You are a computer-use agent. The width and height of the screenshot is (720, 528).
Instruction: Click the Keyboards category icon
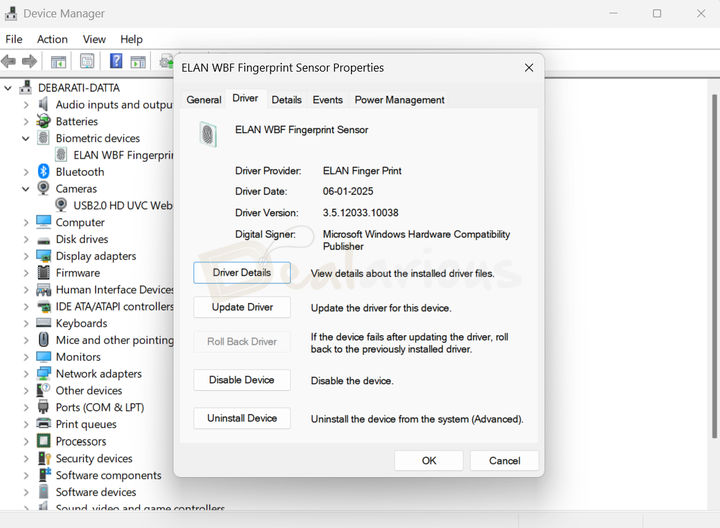tap(44, 323)
